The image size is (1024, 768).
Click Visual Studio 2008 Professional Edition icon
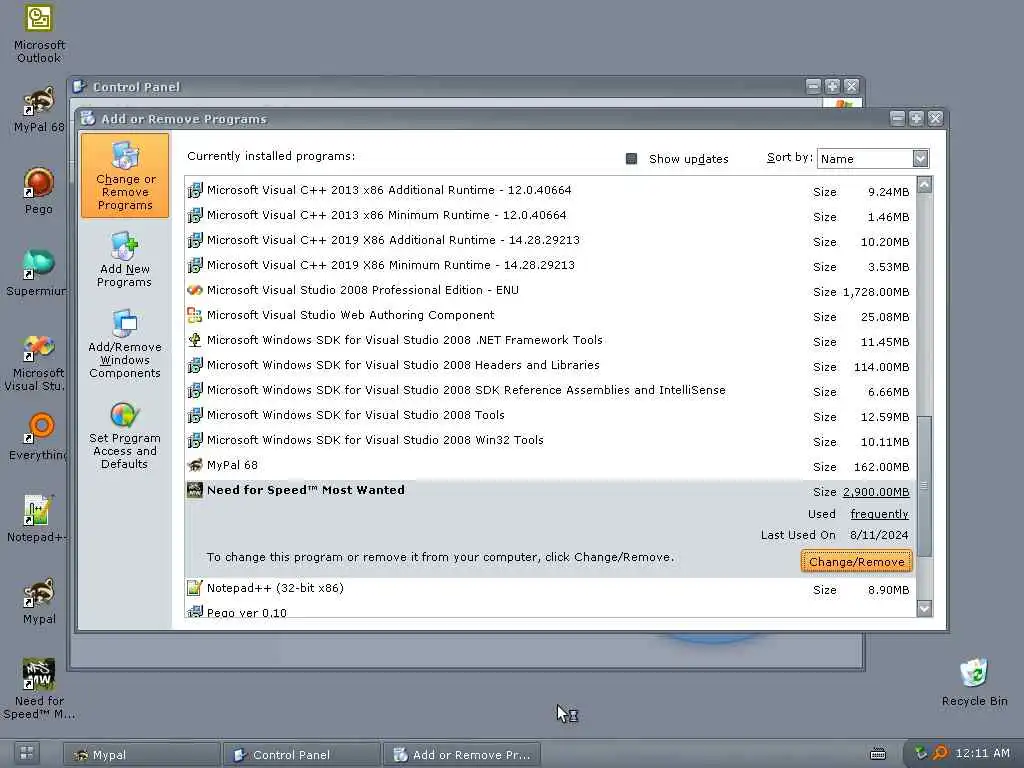tap(195, 290)
